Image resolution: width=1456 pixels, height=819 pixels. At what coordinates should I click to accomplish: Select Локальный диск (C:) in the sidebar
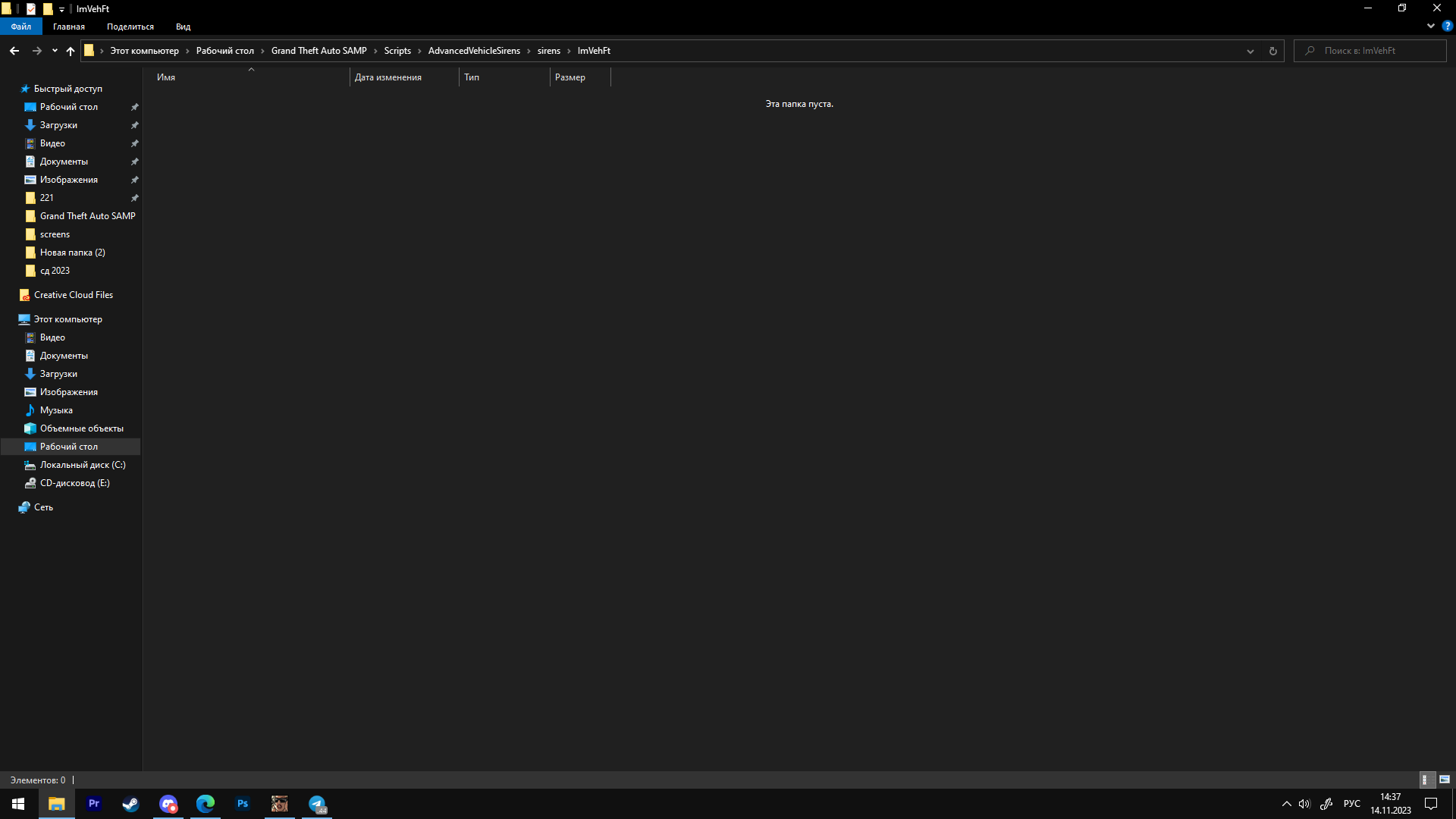pos(82,465)
